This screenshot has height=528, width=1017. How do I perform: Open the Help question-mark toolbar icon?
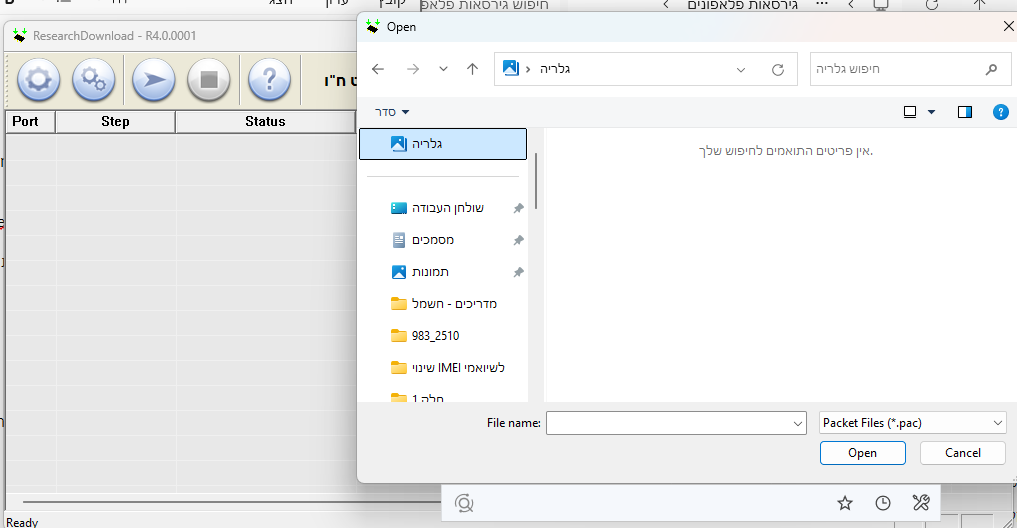268,80
